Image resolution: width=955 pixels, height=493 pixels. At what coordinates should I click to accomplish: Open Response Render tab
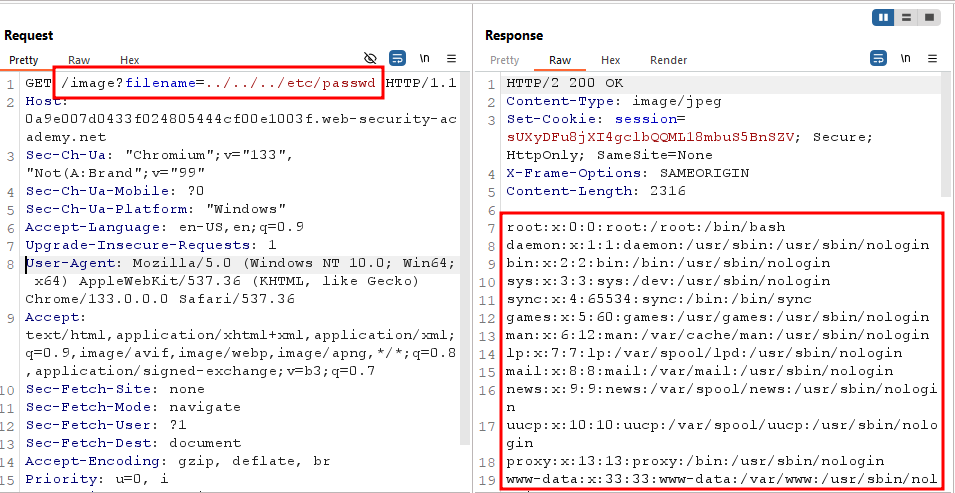[668, 60]
